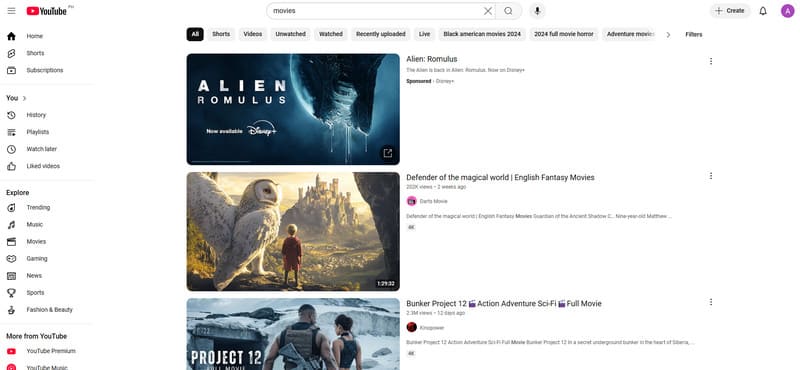Expand the You section chevron

24,98
